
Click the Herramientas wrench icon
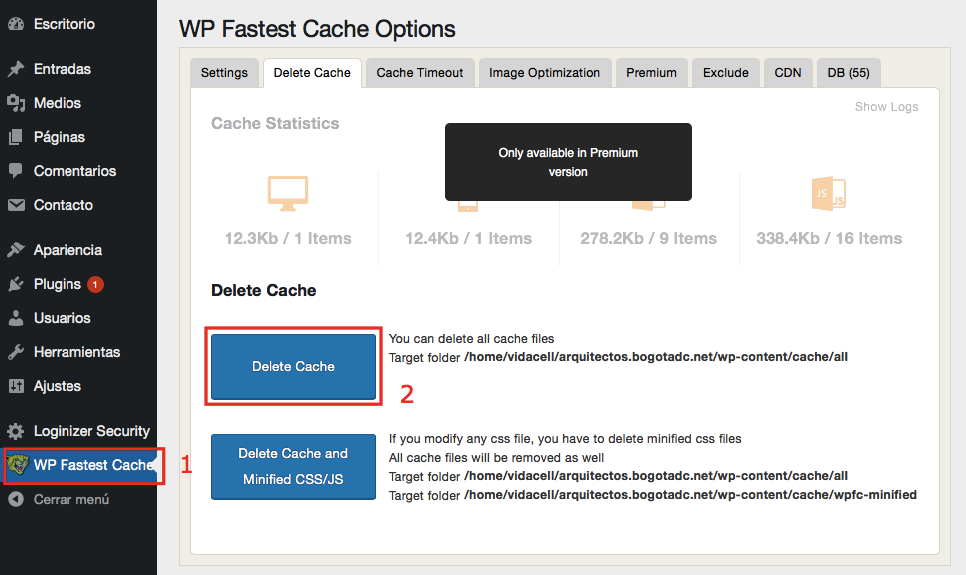(16, 352)
